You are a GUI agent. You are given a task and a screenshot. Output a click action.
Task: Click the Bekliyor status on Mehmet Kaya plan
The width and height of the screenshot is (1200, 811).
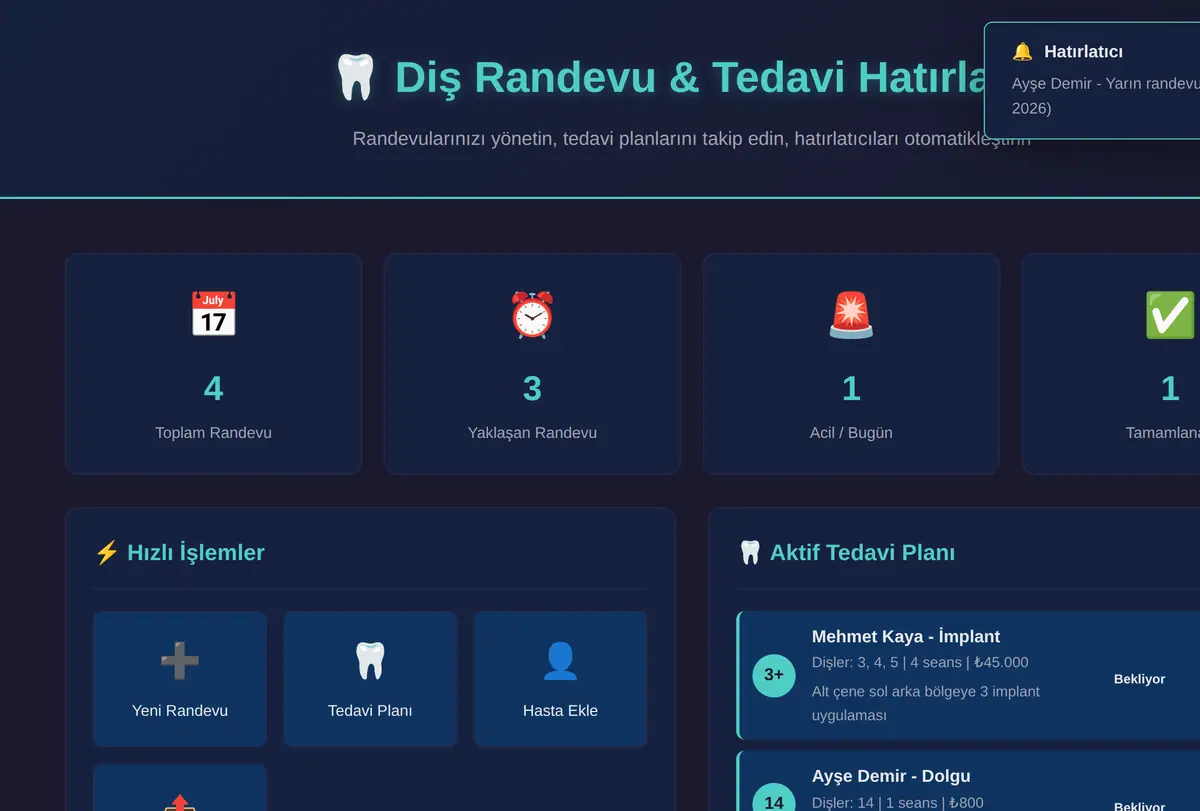click(1140, 679)
